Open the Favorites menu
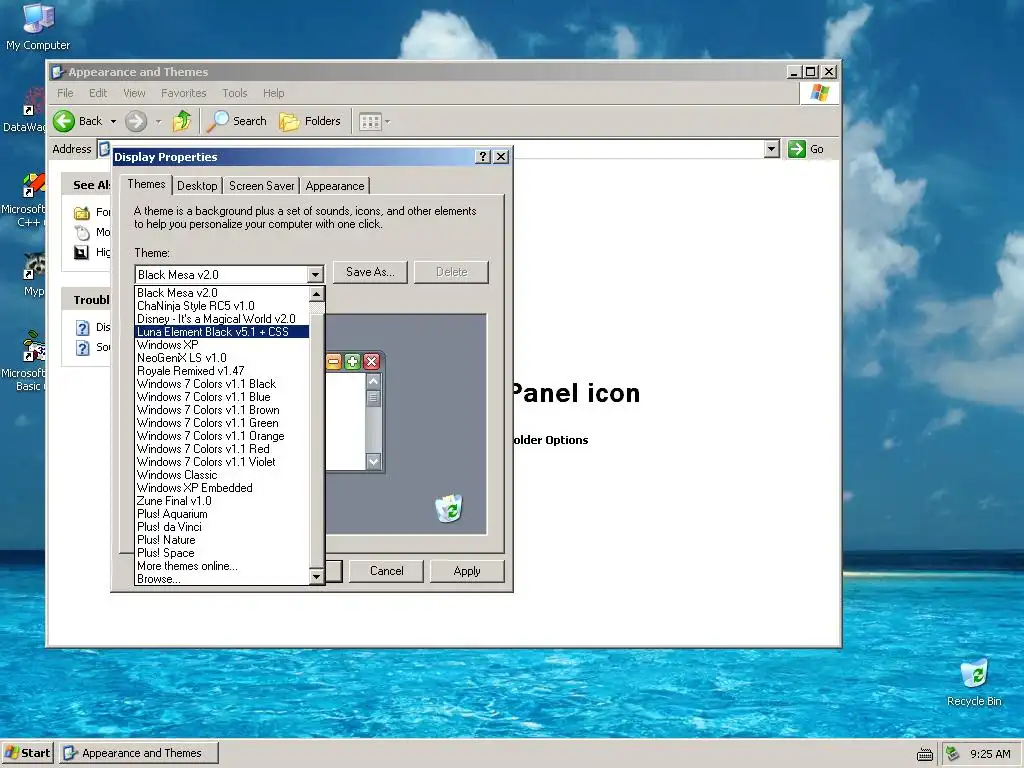1024x768 pixels. [x=184, y=93]
